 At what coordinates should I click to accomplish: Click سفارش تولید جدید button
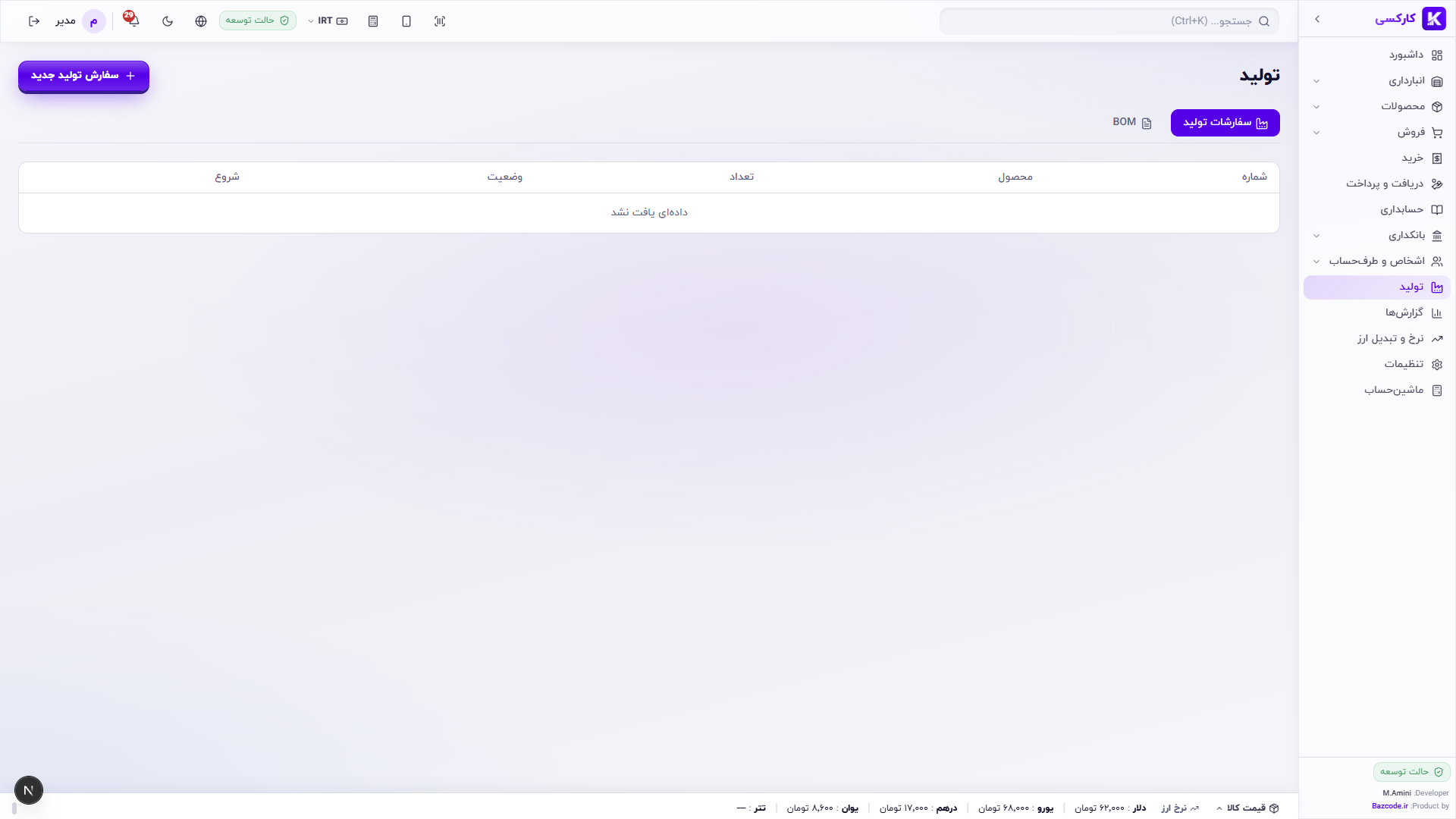[x=83, y=76]
